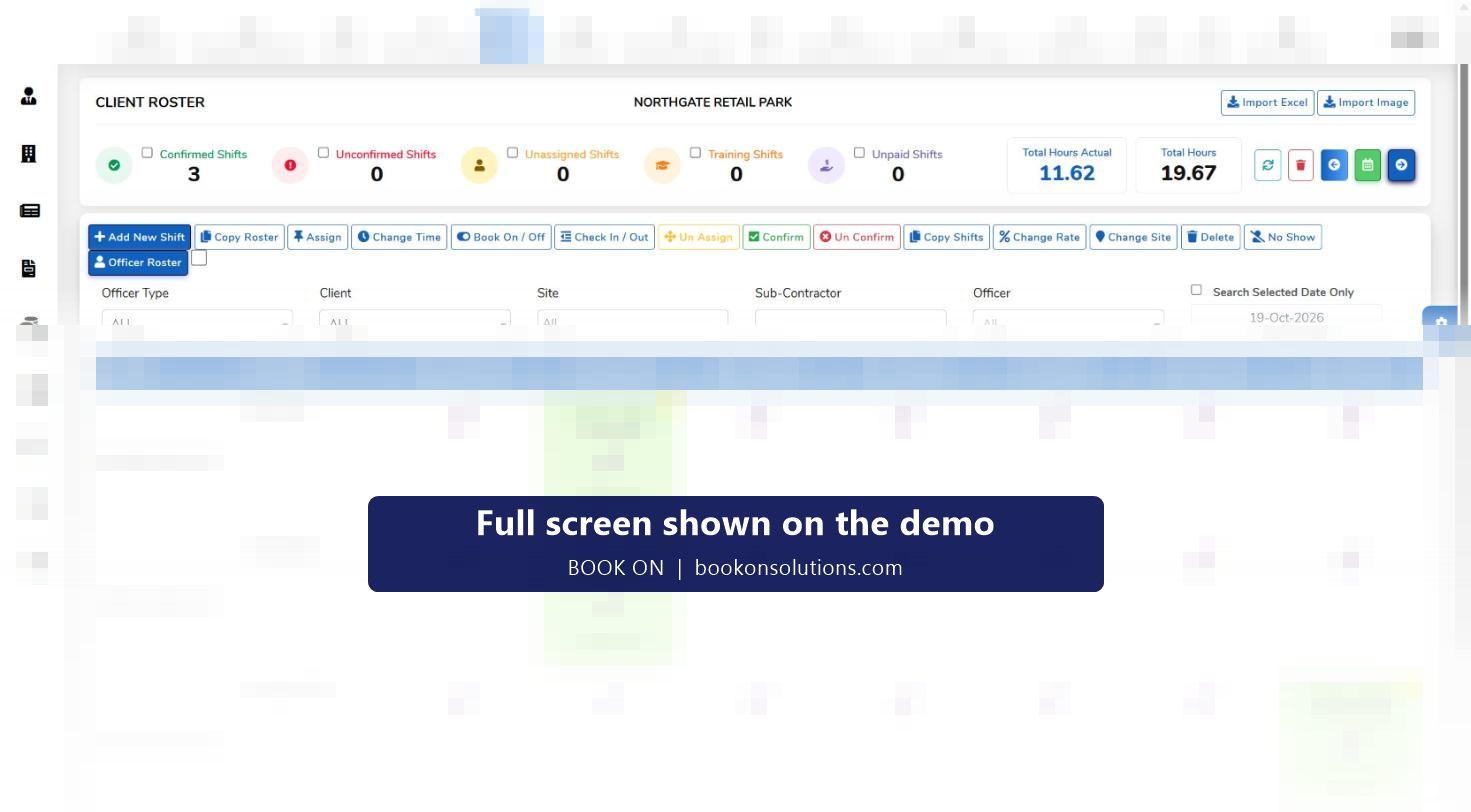The image size is (1471, 812).
Task: Go to next period with right arrow
Action: tap(1401, 166)
